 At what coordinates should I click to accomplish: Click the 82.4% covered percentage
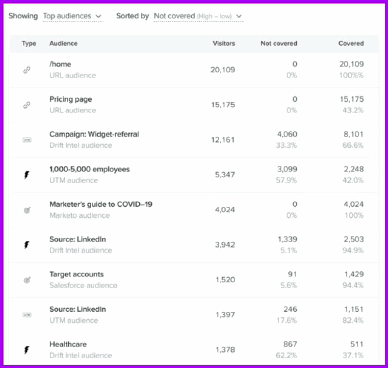[353, 320]
